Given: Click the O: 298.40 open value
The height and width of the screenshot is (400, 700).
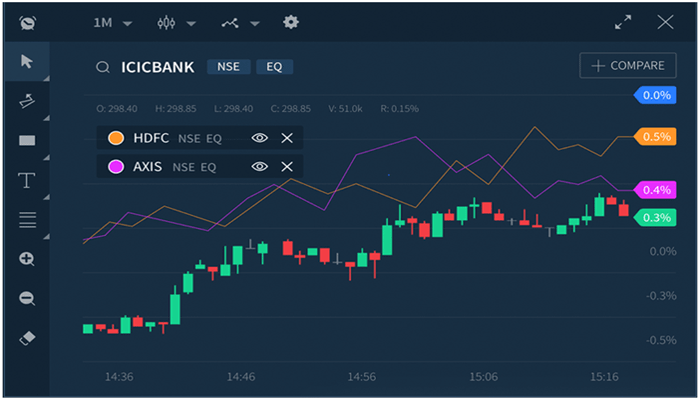Looking at the screenshot, I should coord(117,109).
